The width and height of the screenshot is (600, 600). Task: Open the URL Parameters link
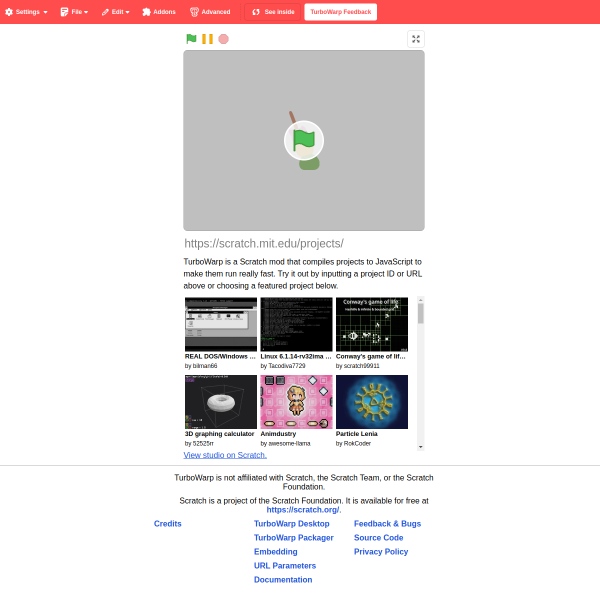click(x=285, y=566)
